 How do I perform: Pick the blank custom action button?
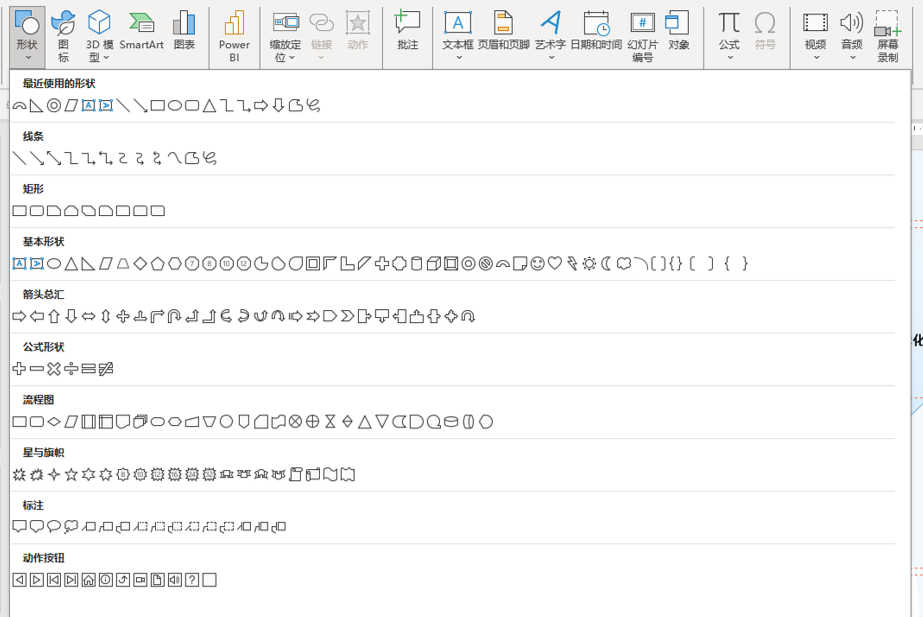tap(210, 580)
